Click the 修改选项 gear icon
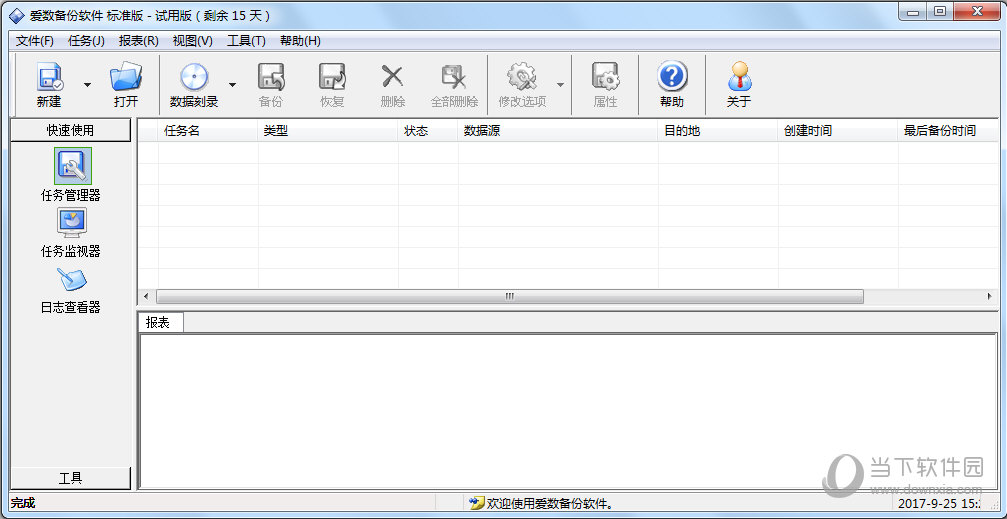The image size is (1007, 519). click(521, 77)
